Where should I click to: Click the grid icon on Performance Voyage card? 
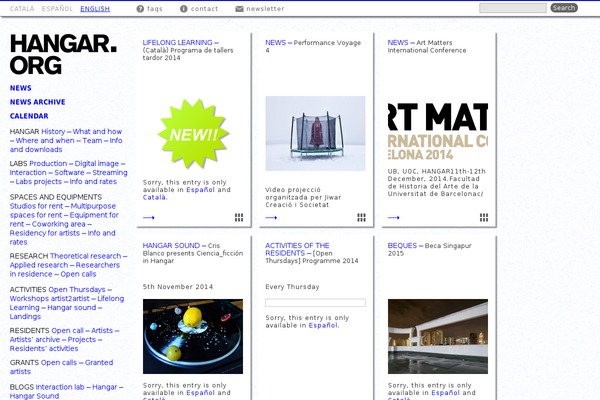361,217
